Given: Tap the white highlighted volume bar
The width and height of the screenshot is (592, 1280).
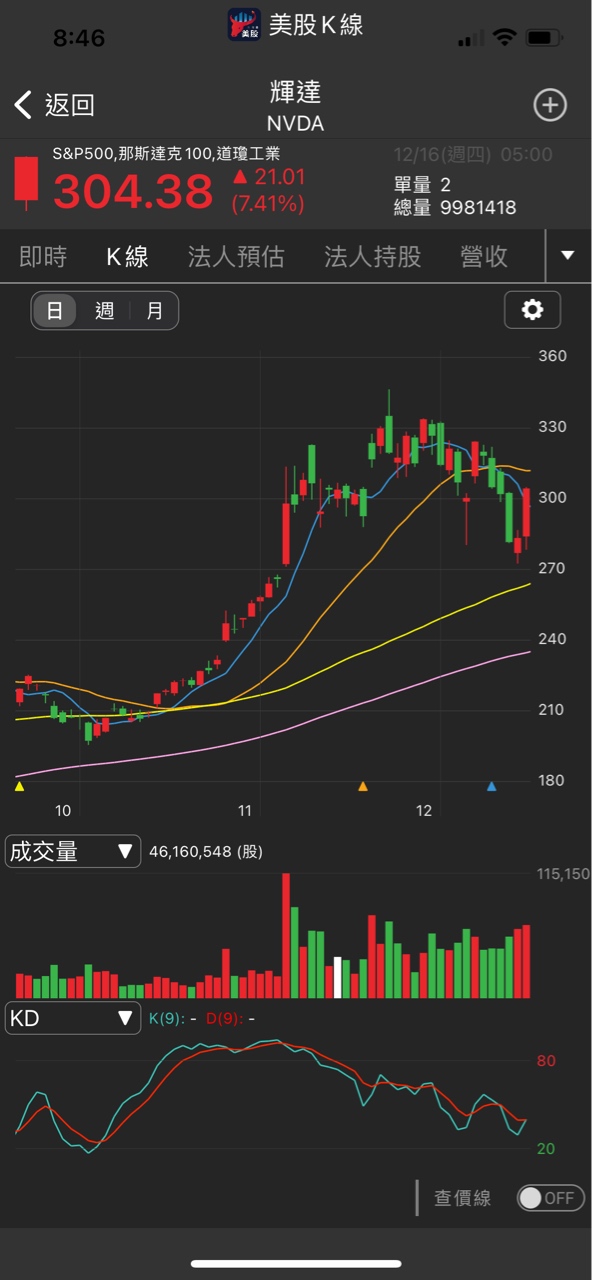Looking at the screenshot, I should click(337, 978).
